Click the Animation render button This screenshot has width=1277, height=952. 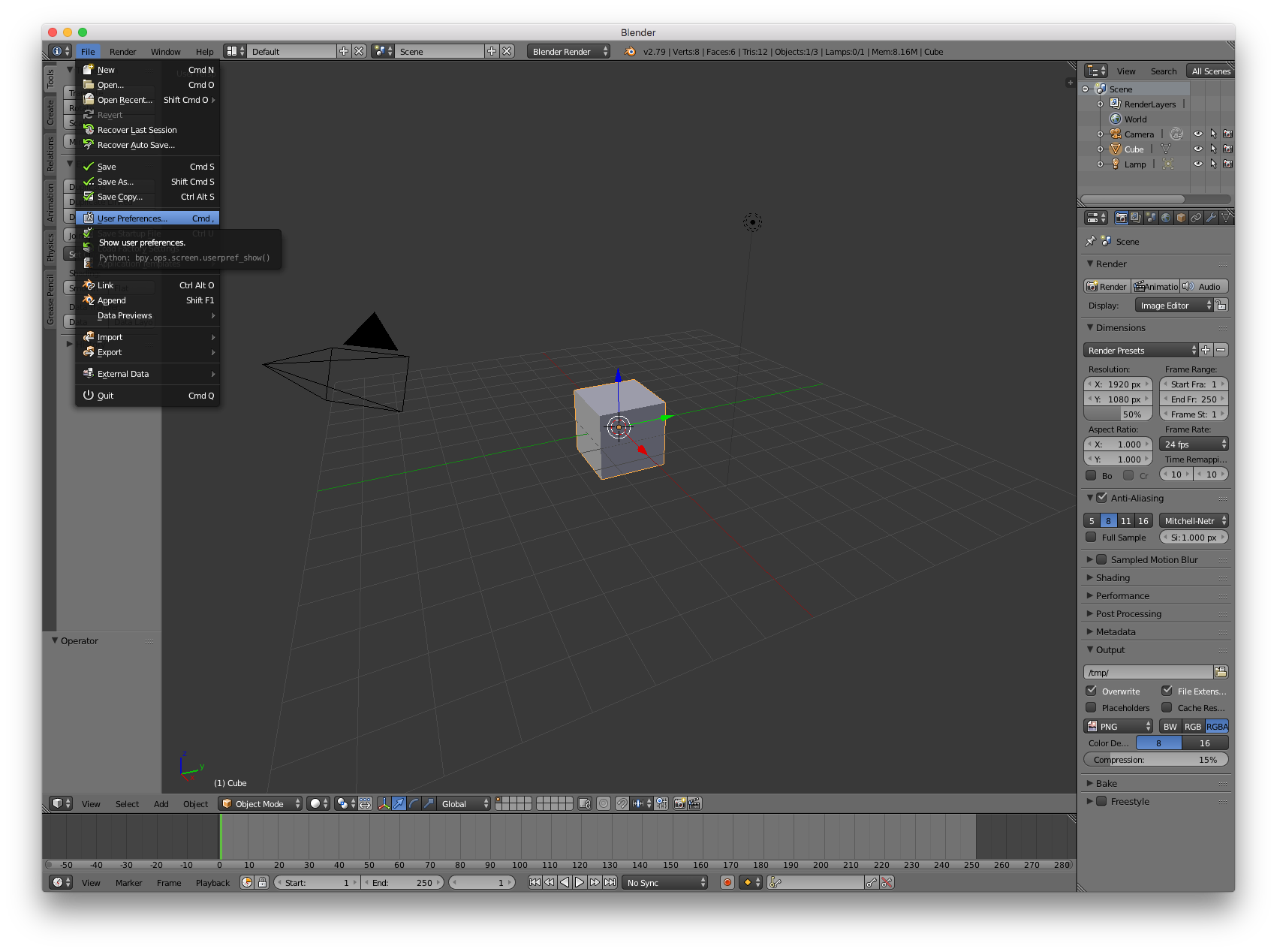(x=1155, y=286)
